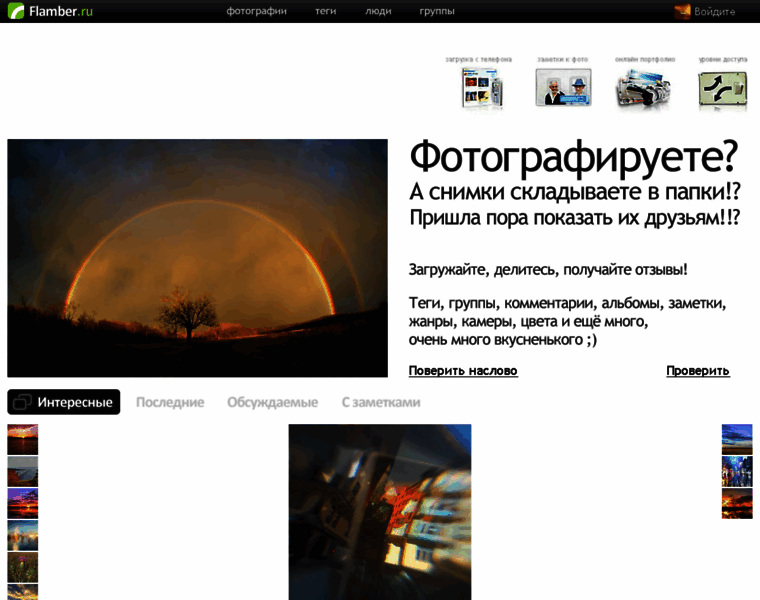Go to the люди section
Screen dimensions: 760x600
(378, 11)
